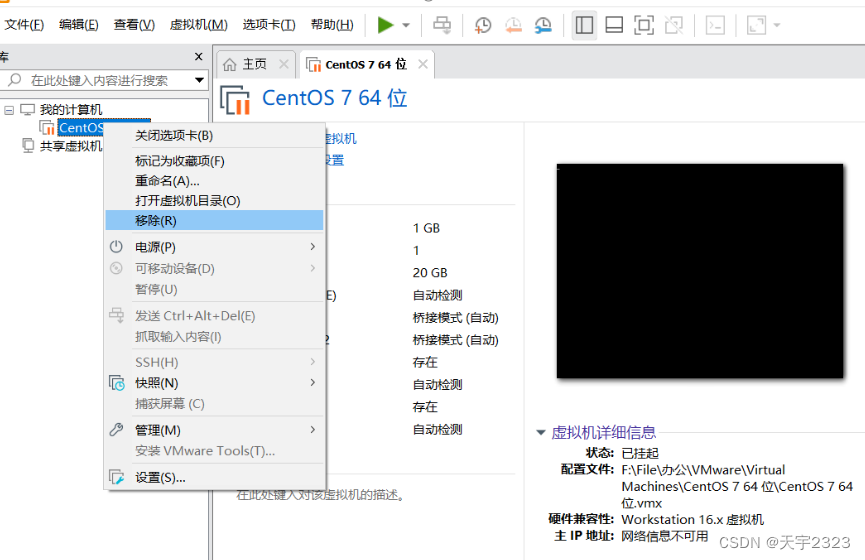The width and height of the screenshot is (865, 560).
Task: Open the library search dropdown arrow
Action: (199, 81)
